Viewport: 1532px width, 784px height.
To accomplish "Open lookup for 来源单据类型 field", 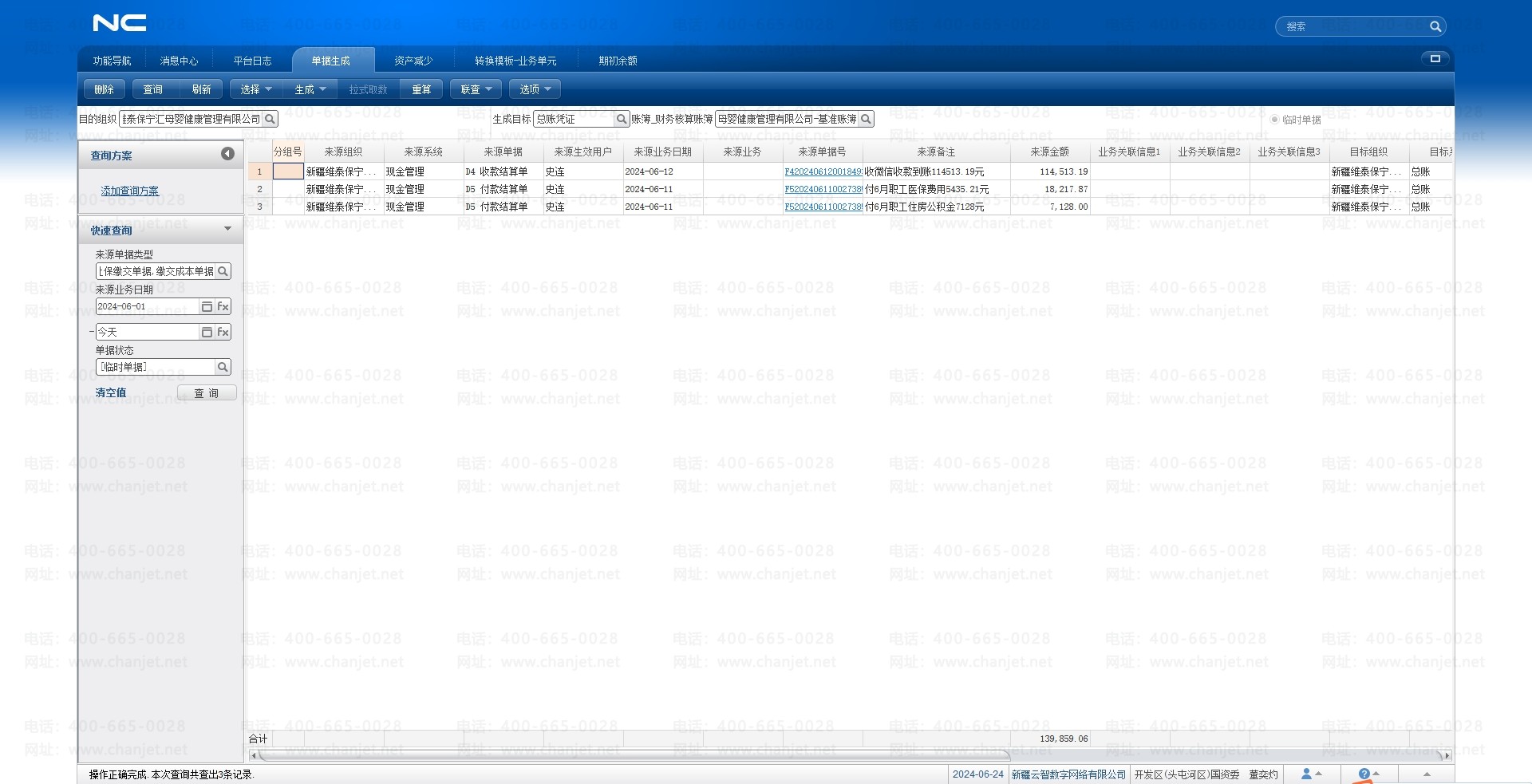I will [x=223, y=271].
